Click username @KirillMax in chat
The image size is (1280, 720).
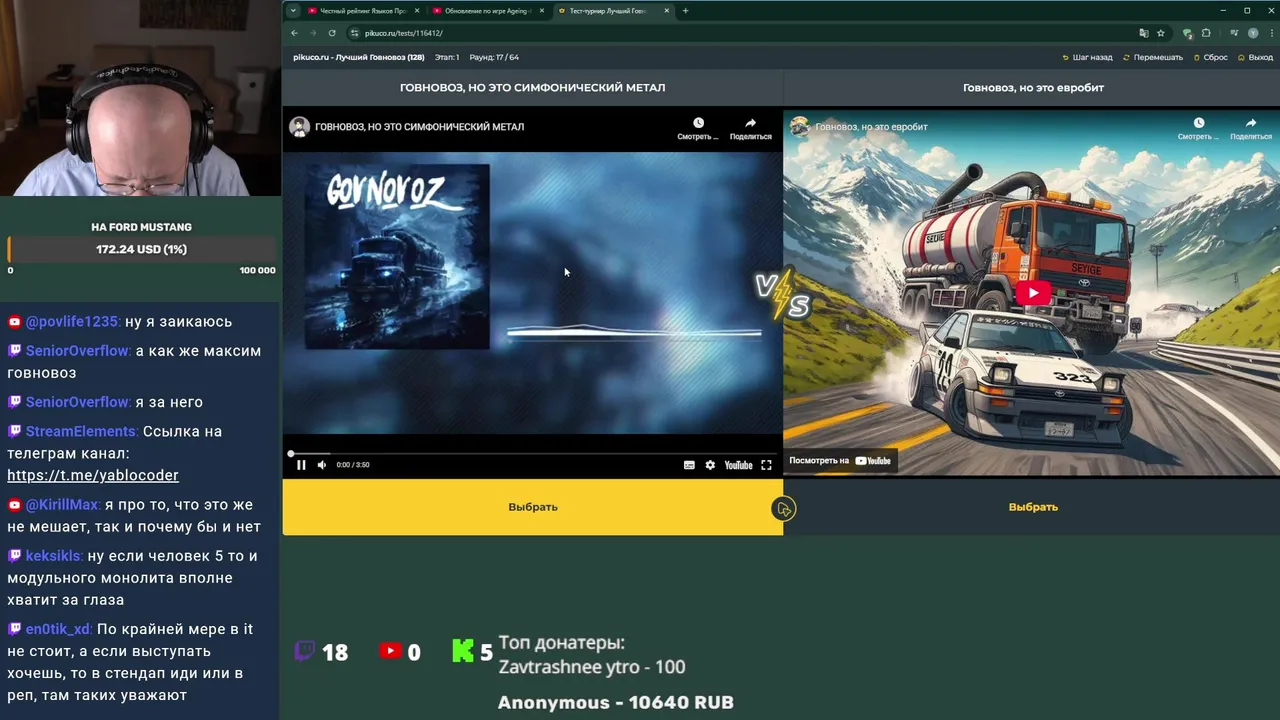point(62,504)
